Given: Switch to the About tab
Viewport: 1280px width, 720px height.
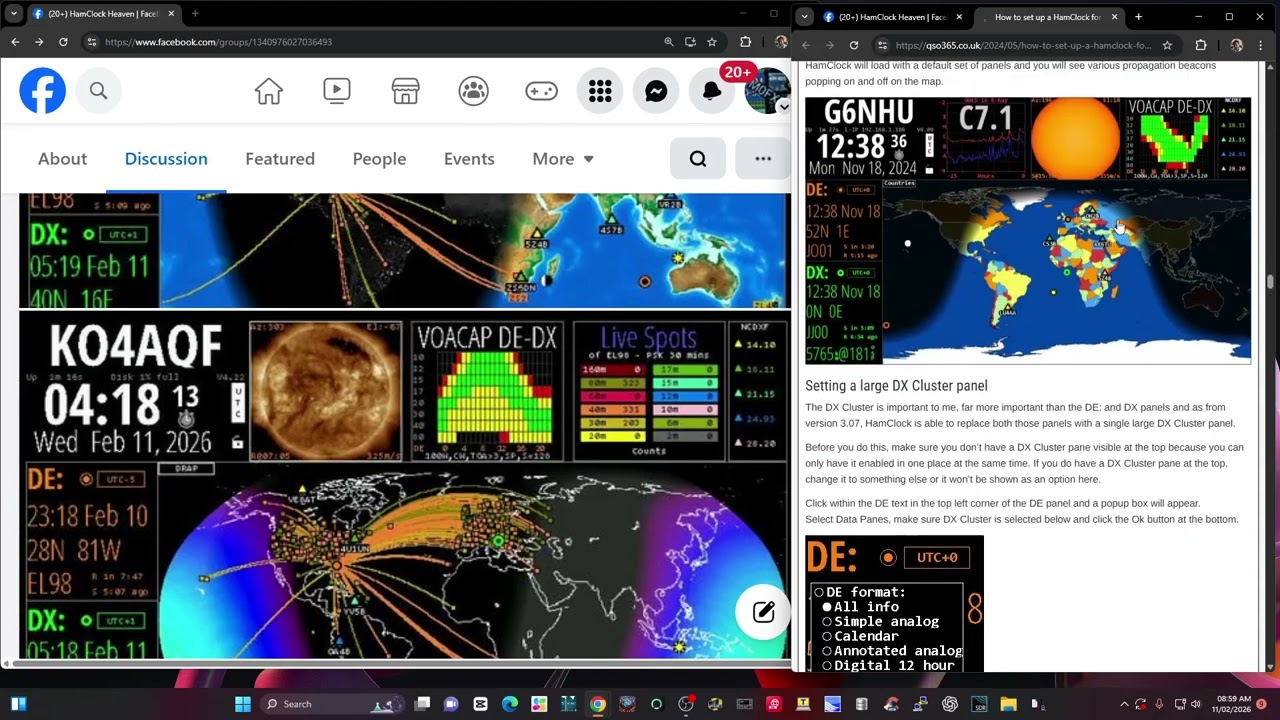Looking at the screenshot, I should (62, 159).
